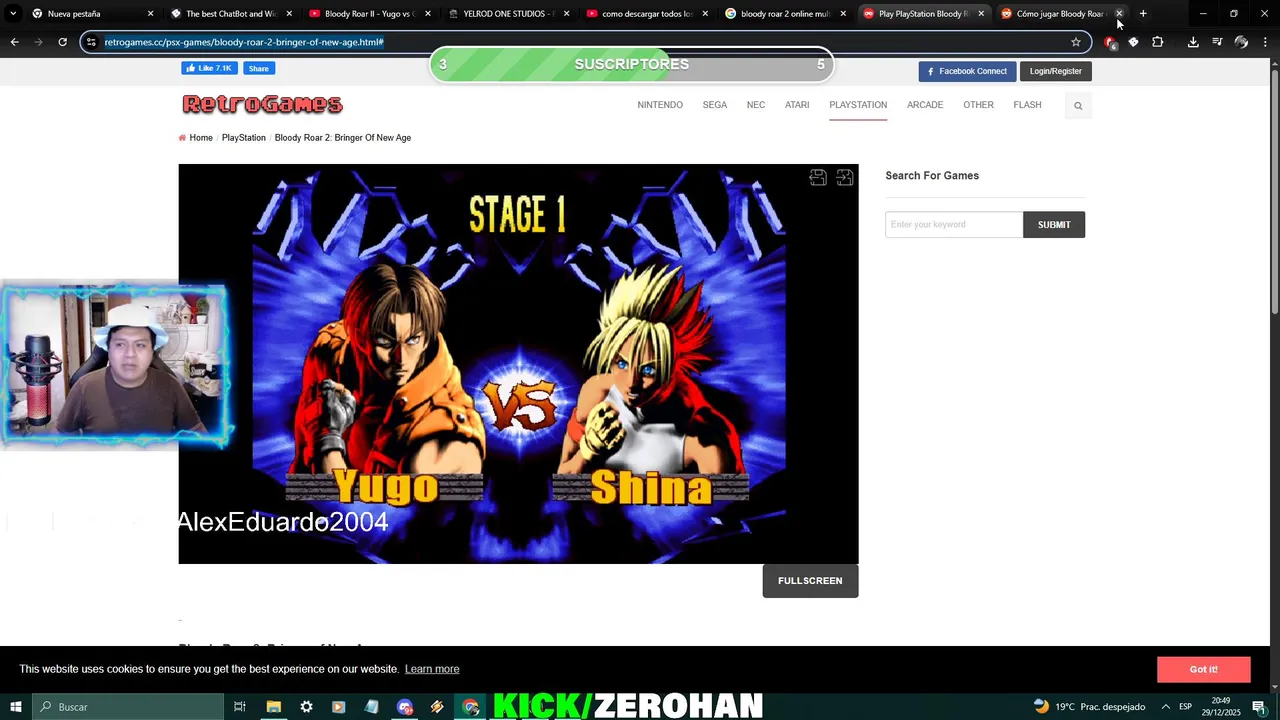This screenshot has width=1280, height=720.
Task: Open the OTHER menu
Action: pyautogui.click(x=978, y=105)
